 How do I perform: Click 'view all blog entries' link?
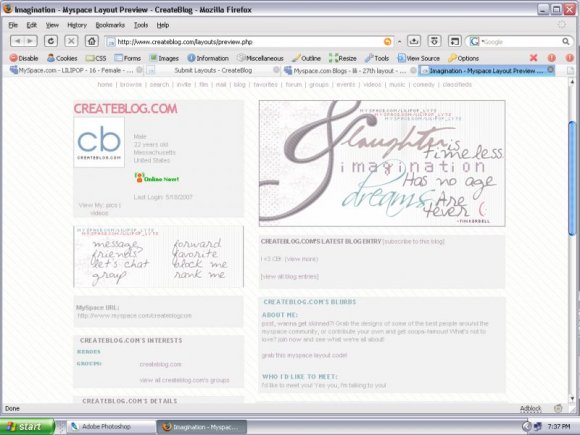289,276
